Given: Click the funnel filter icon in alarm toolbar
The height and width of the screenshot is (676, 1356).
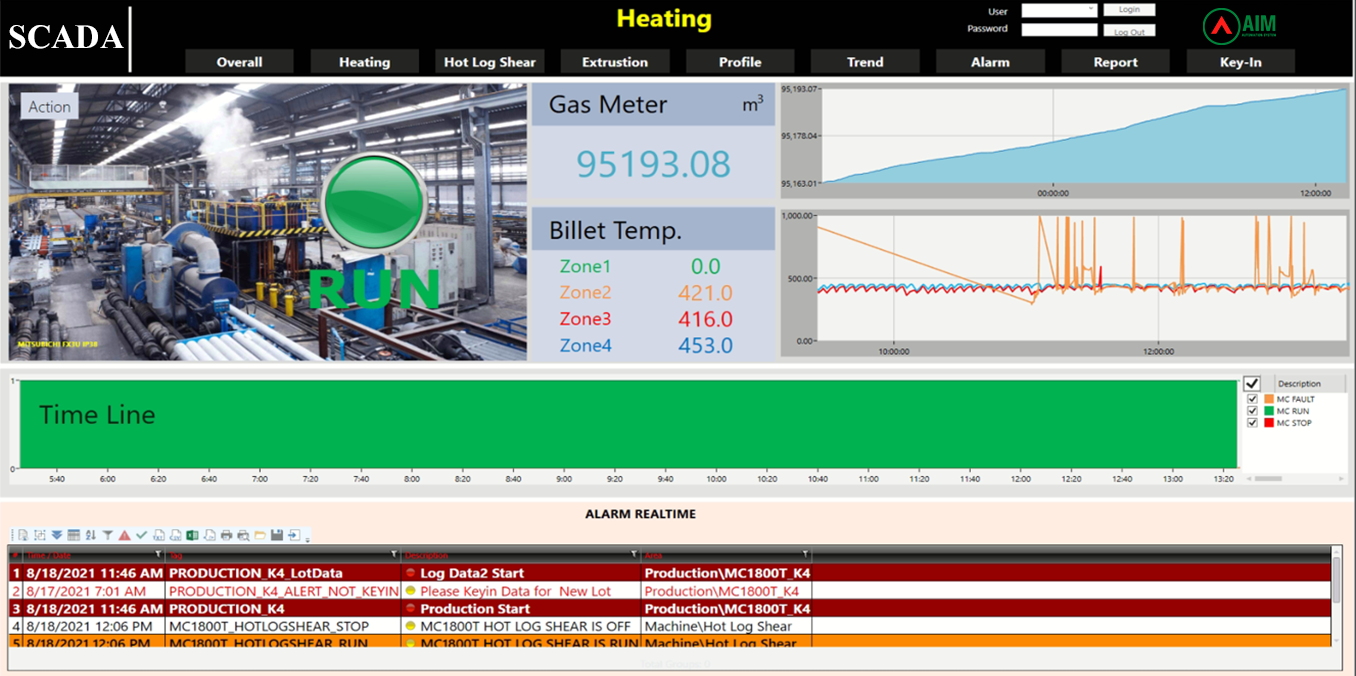Looking at the screenshot, I should click(108, 535).
